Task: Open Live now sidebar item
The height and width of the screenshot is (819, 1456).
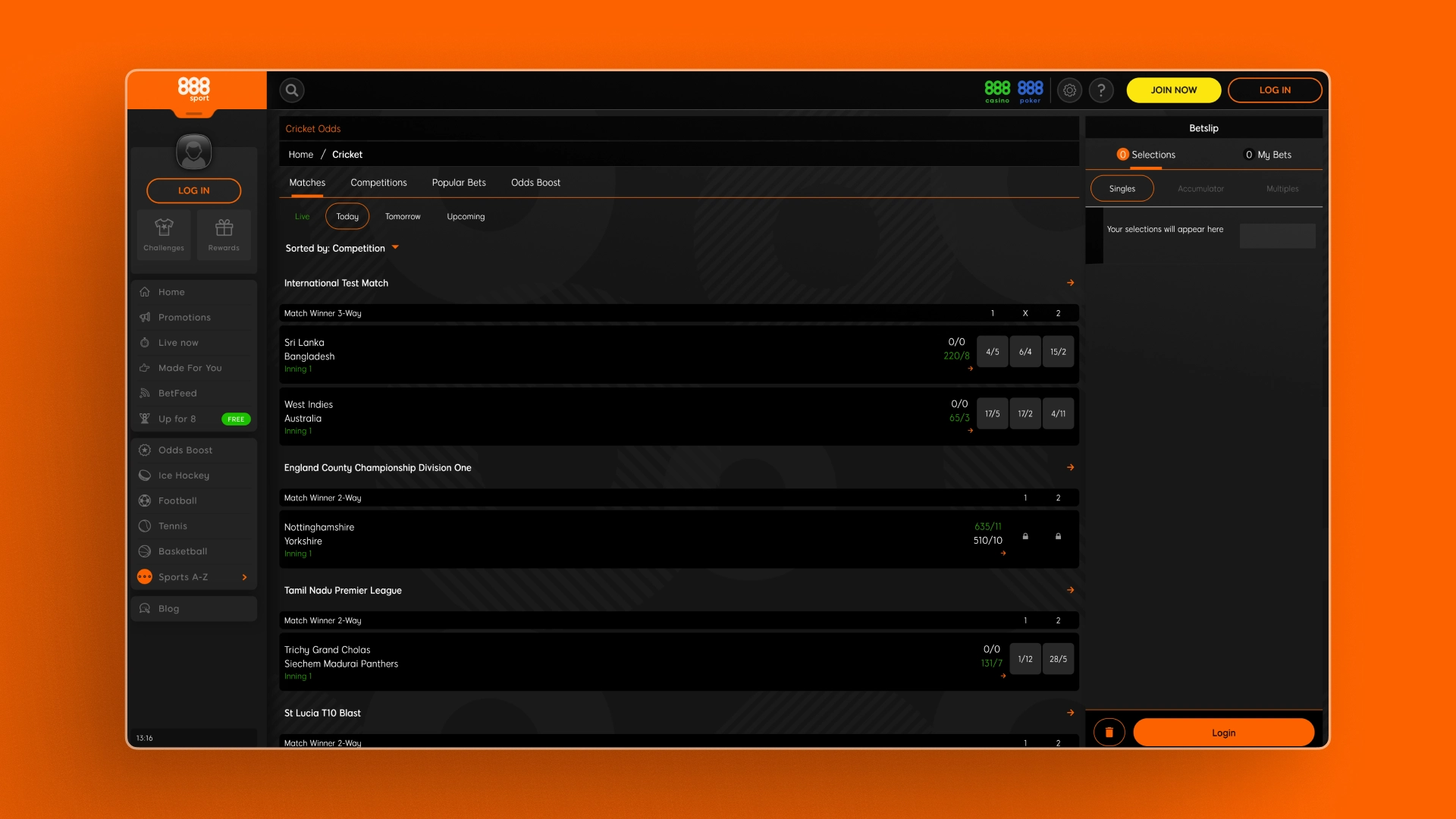Action: click(x=193, y=343)
